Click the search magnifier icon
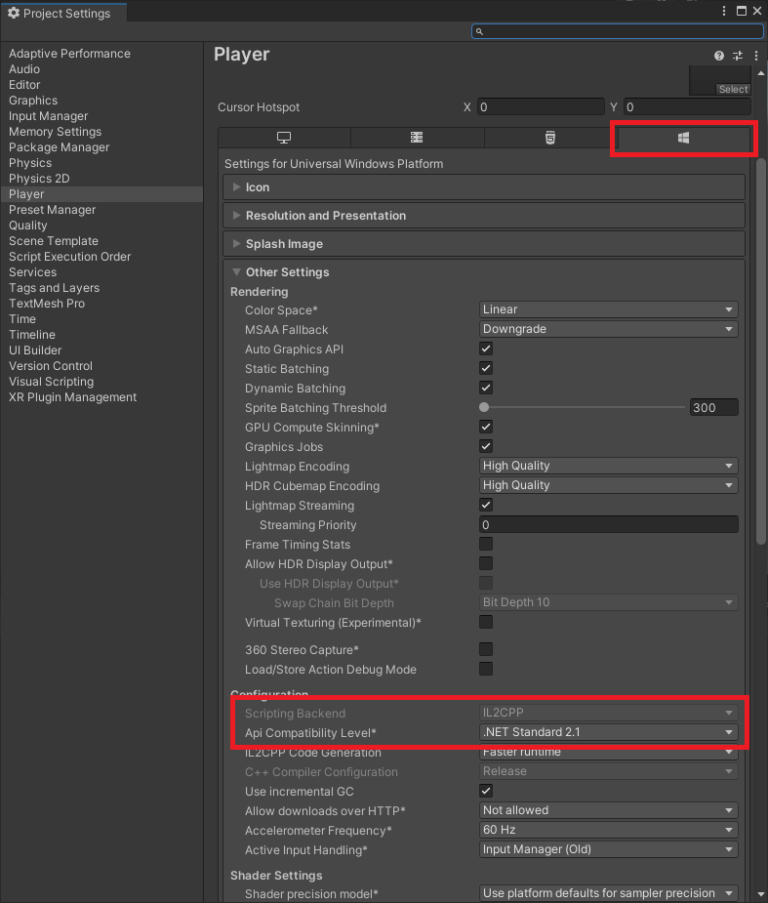Image resolution: width=768 pixels, height=903 pixels. [x=480, y=31]
